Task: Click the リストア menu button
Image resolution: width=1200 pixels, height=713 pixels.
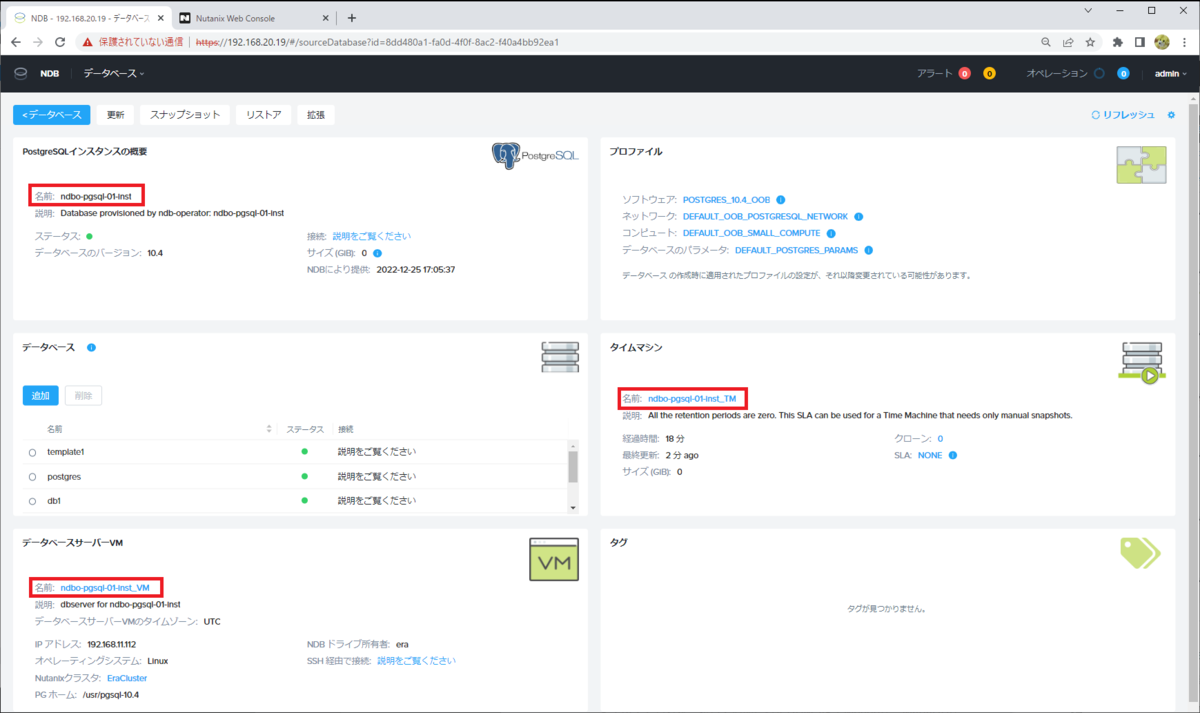Action: point(264,115)
